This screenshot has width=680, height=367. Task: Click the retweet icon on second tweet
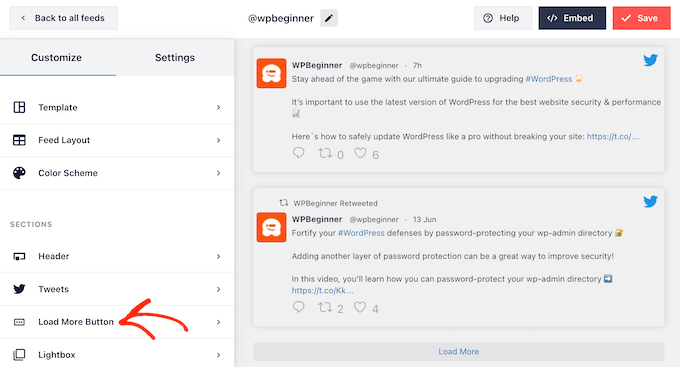(325, 307)
